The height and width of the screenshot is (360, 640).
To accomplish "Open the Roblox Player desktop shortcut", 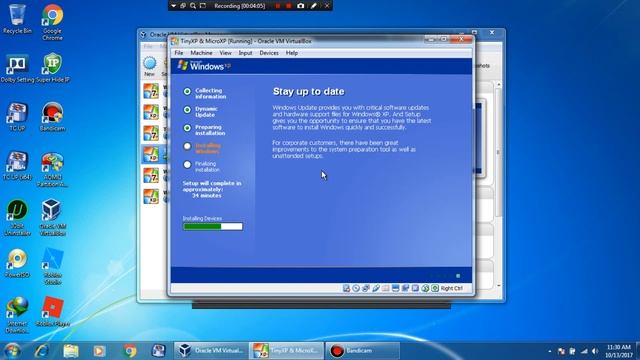I will click(52, 312).
